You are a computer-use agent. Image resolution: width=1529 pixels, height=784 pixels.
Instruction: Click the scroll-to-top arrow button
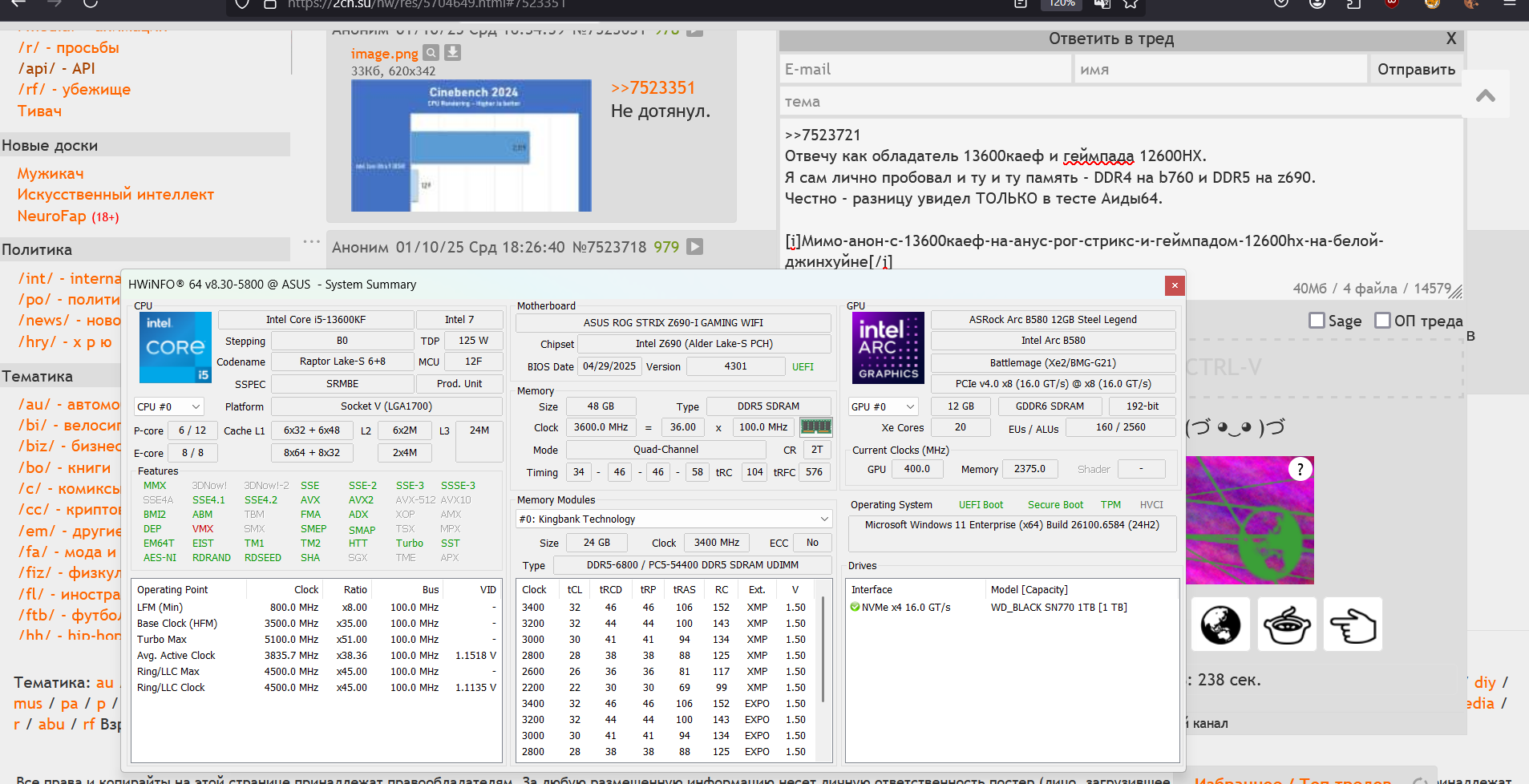1486,95
